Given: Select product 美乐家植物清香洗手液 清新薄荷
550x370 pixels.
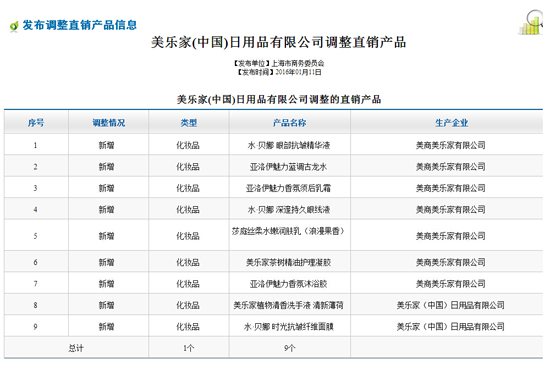Looking at the screenshot, I should (x=288, y=305).
